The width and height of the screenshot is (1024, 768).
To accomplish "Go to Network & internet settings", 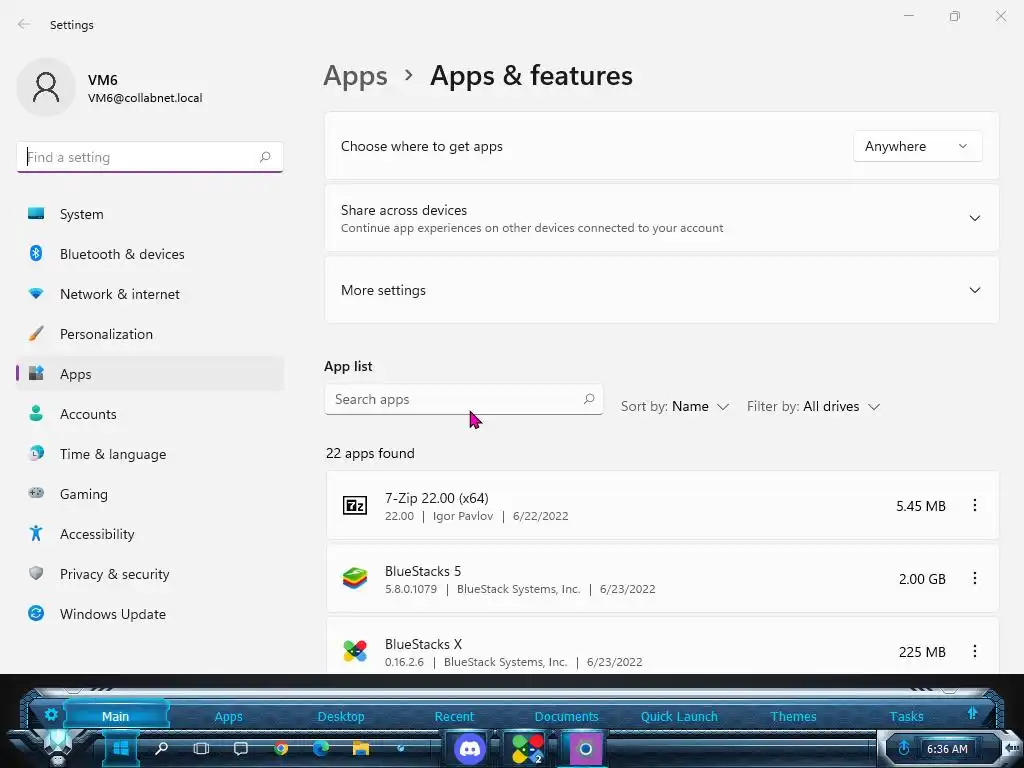I will 150,294.
